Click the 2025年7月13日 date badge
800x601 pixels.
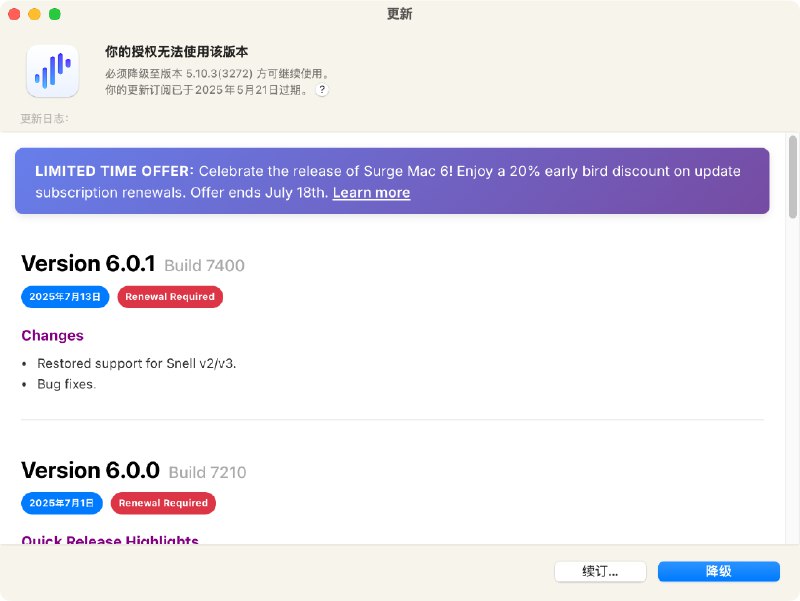(65, 297)
